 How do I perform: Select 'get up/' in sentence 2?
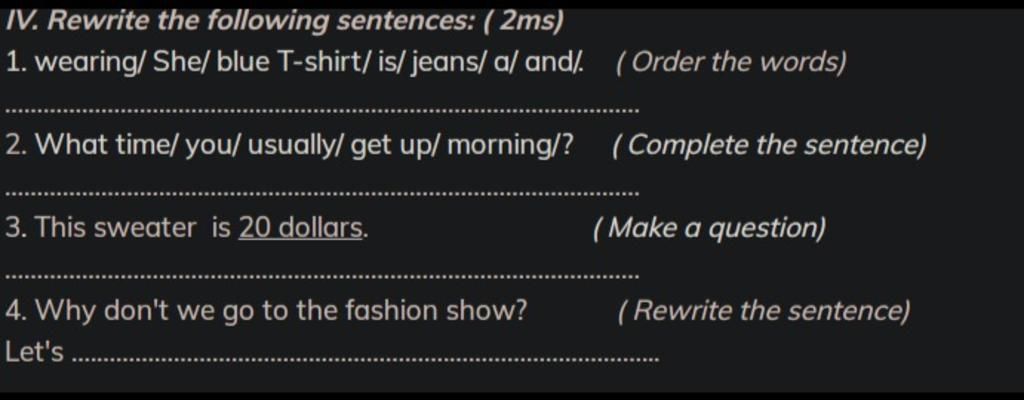coord(396,146)
